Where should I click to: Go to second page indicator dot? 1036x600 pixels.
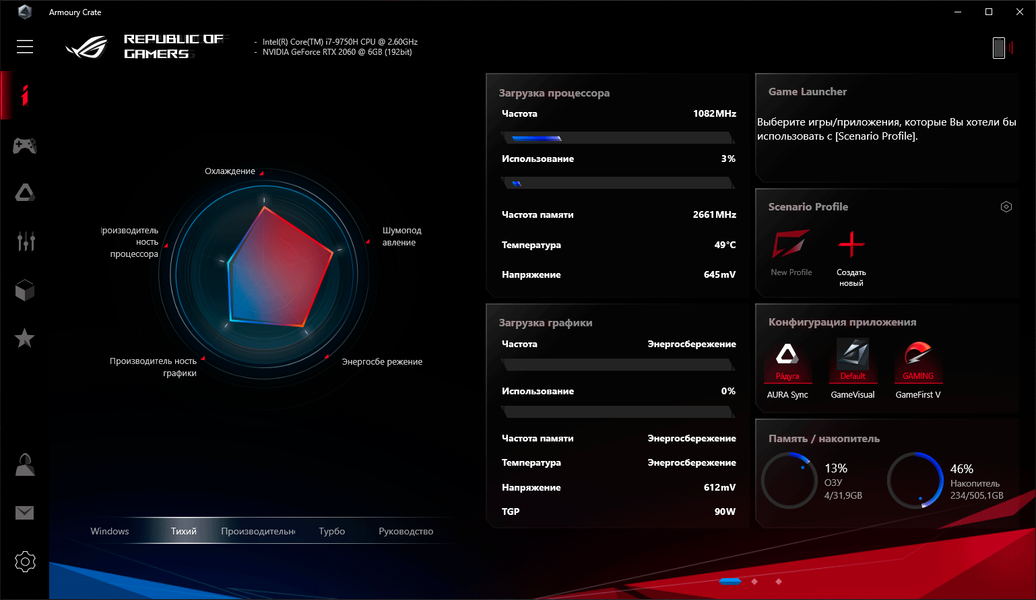pos(755,581)
